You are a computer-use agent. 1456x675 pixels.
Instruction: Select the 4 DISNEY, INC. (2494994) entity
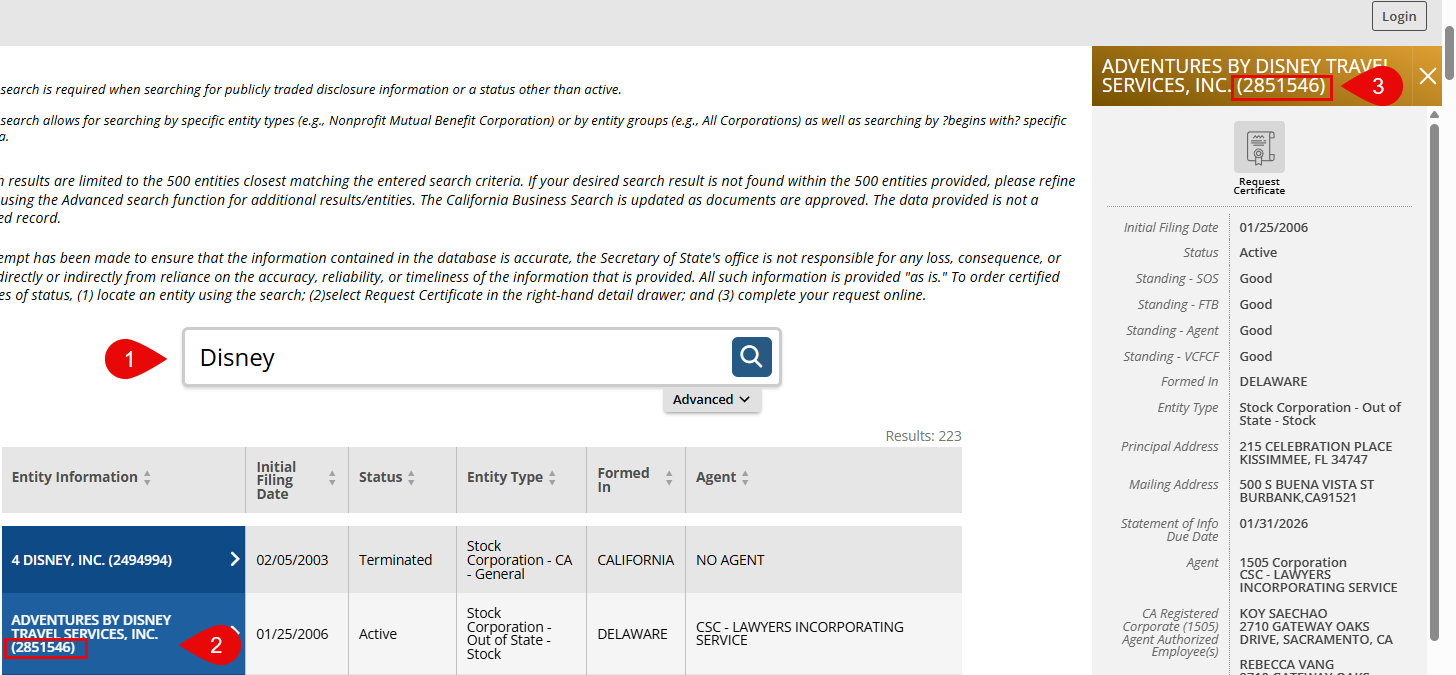[91, 560]
